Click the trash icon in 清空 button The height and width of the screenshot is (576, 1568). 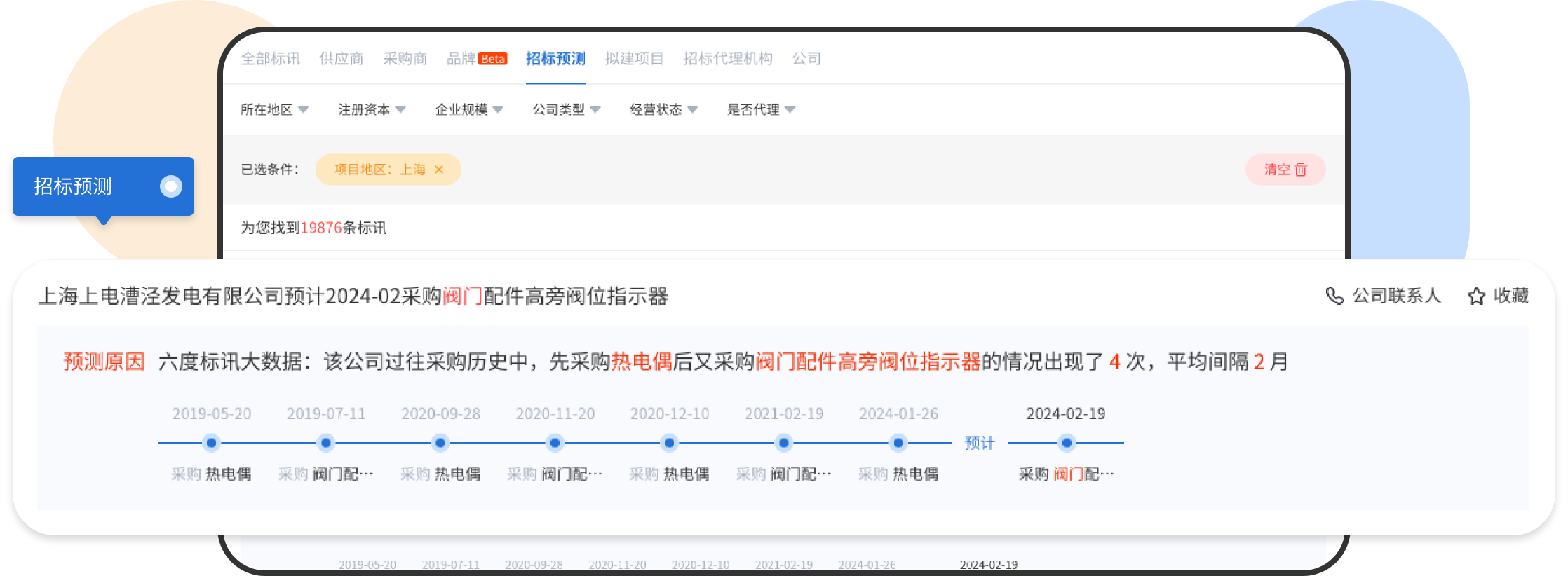coord(1301,170)
